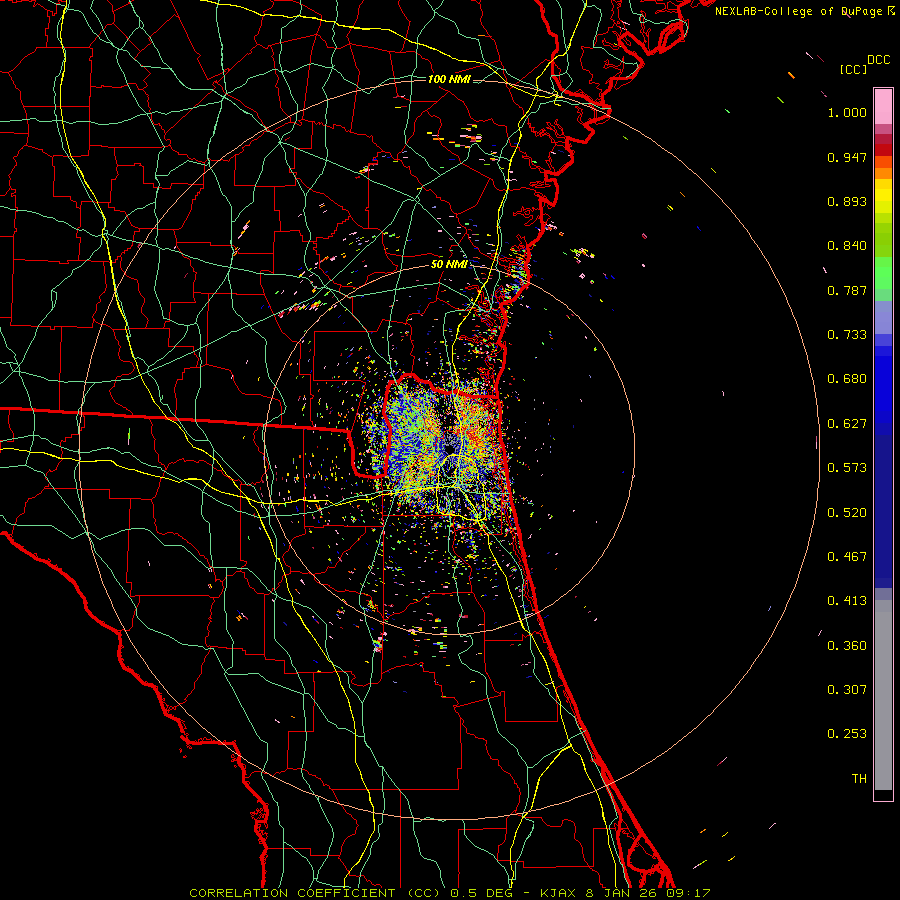Click the 0.307 legend value
The height and width of the screenshot is (900, 900).
click(847, 690)
